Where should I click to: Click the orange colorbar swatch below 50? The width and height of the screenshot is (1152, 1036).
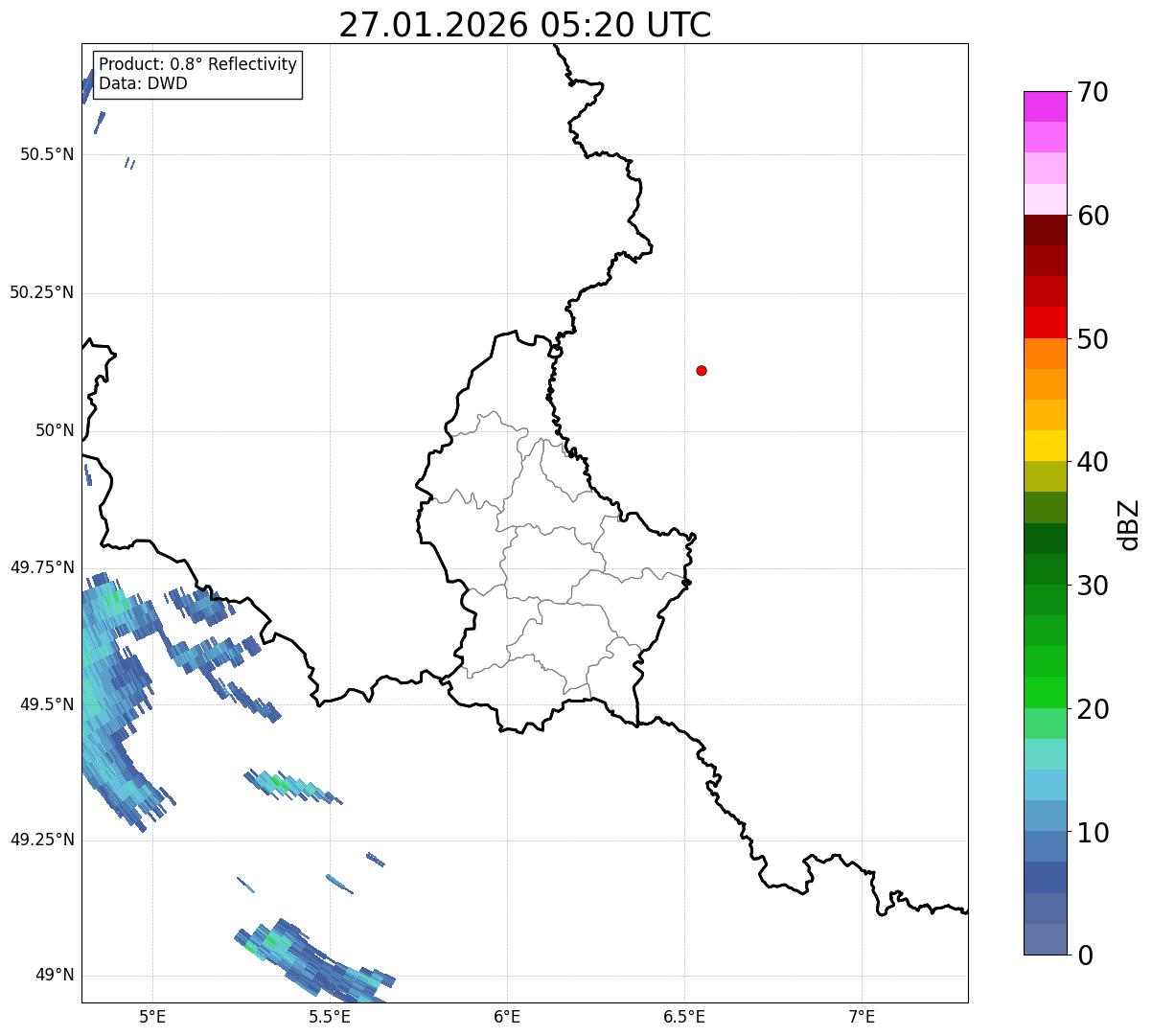coord(1045,354)
